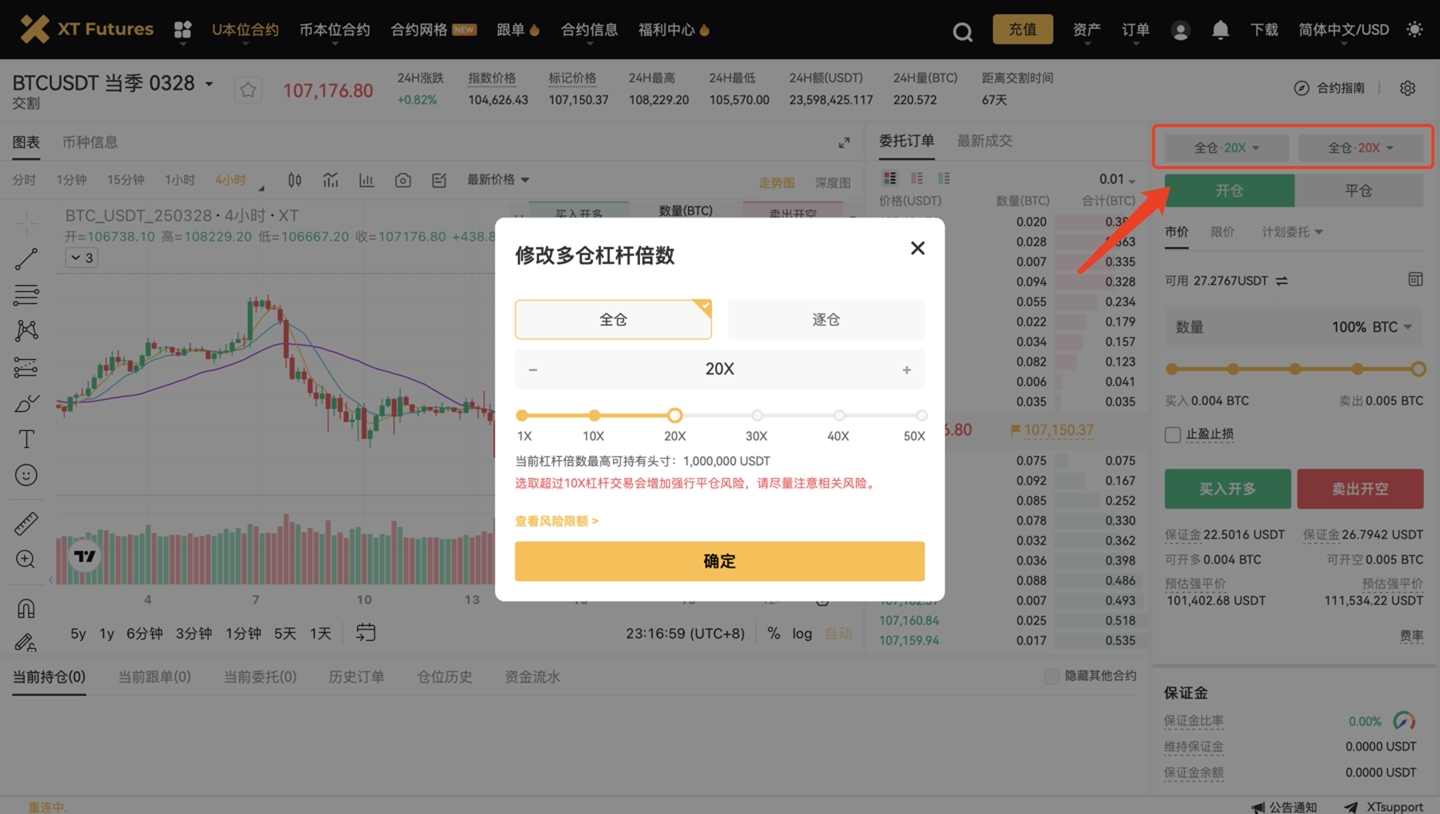The width and height of the screenshot is (1440, 814).
Task: Open the 计划委托 order type dropdown
Action: click(1291, 232)
